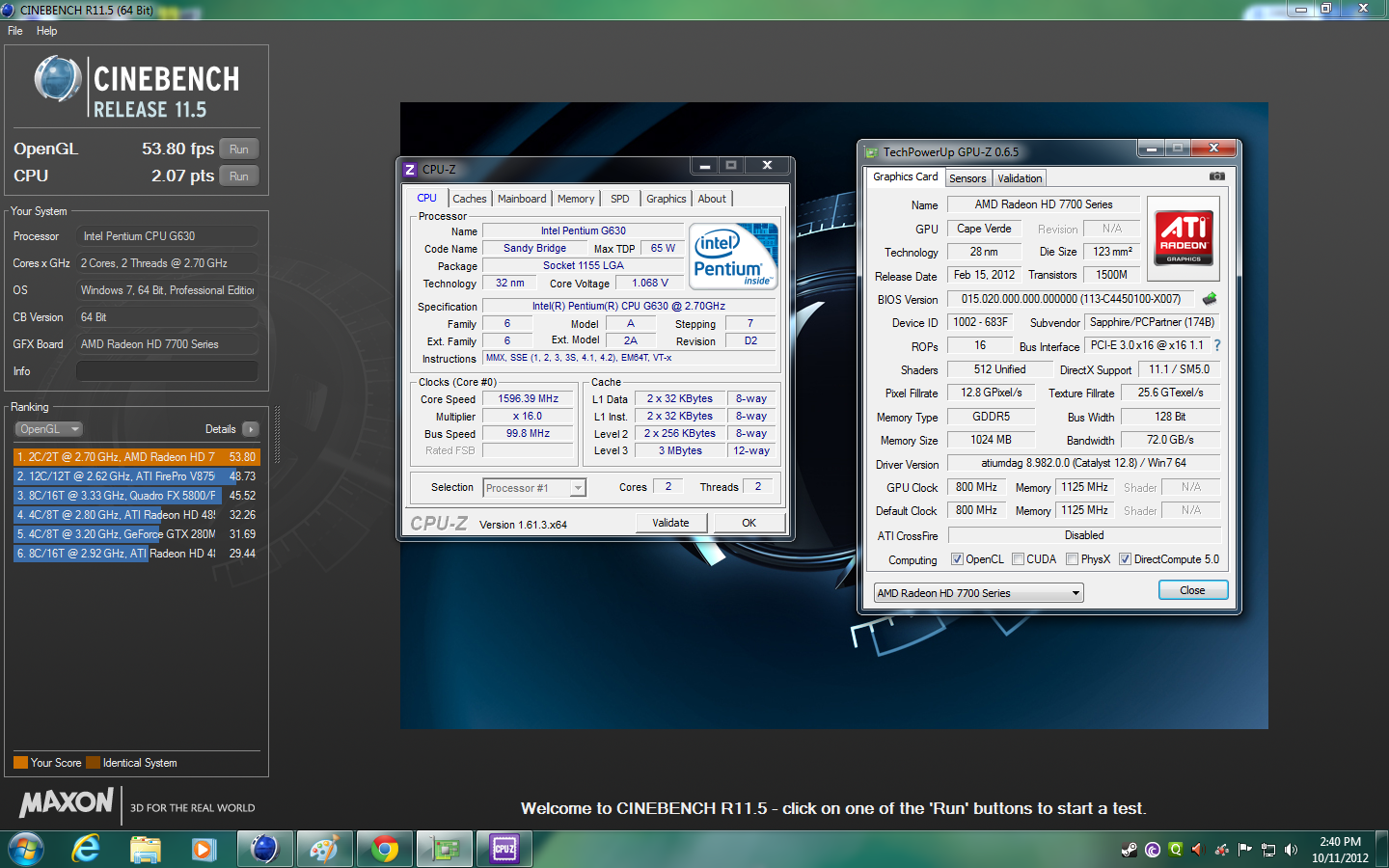Switch to the Sensors tab in GPU-Z
Screen dimensions: 1389x868
click(967, 178)
